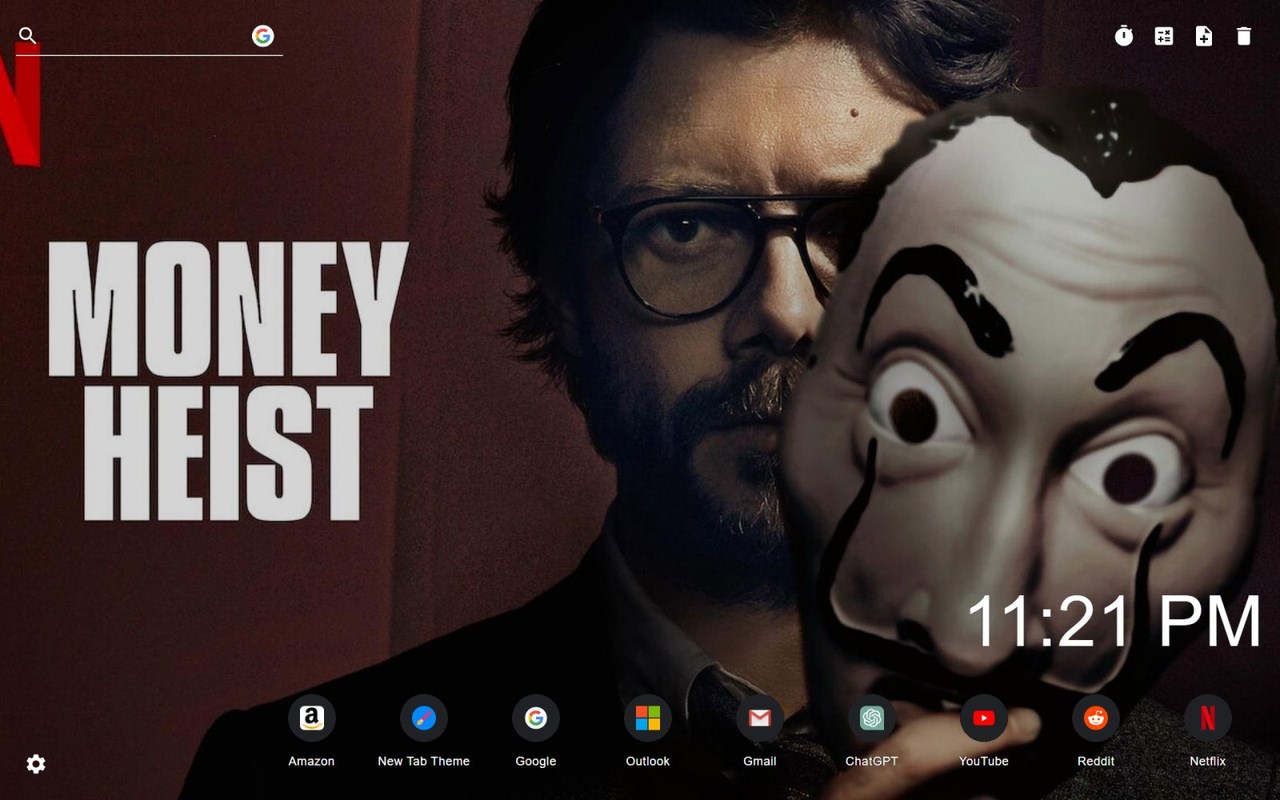Open the Reddit shortcut icon
Screen dimensions: 1280x800
coord(1096,718)
